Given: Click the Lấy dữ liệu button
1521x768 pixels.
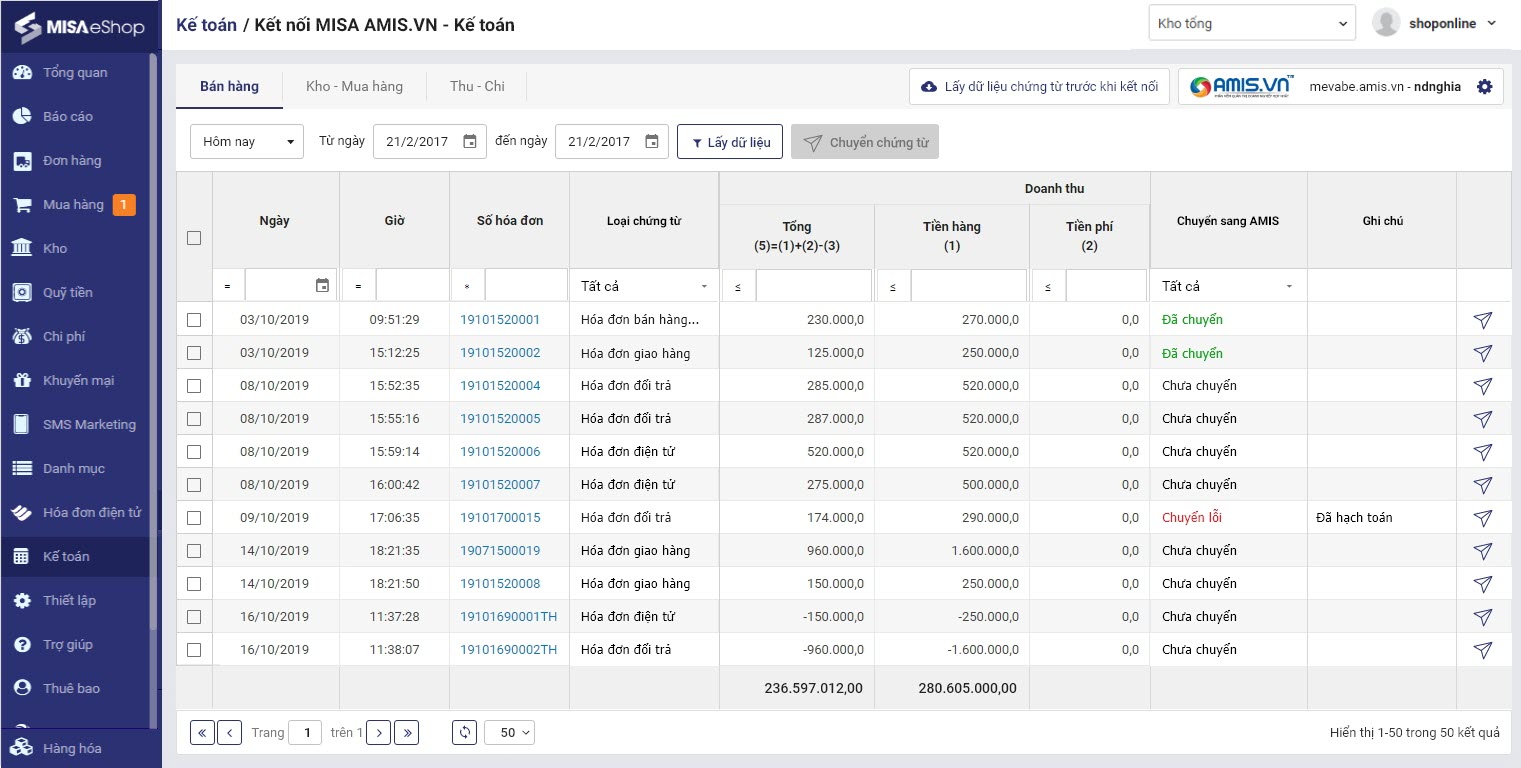Looking at the screenshot, I should [728, 142].
